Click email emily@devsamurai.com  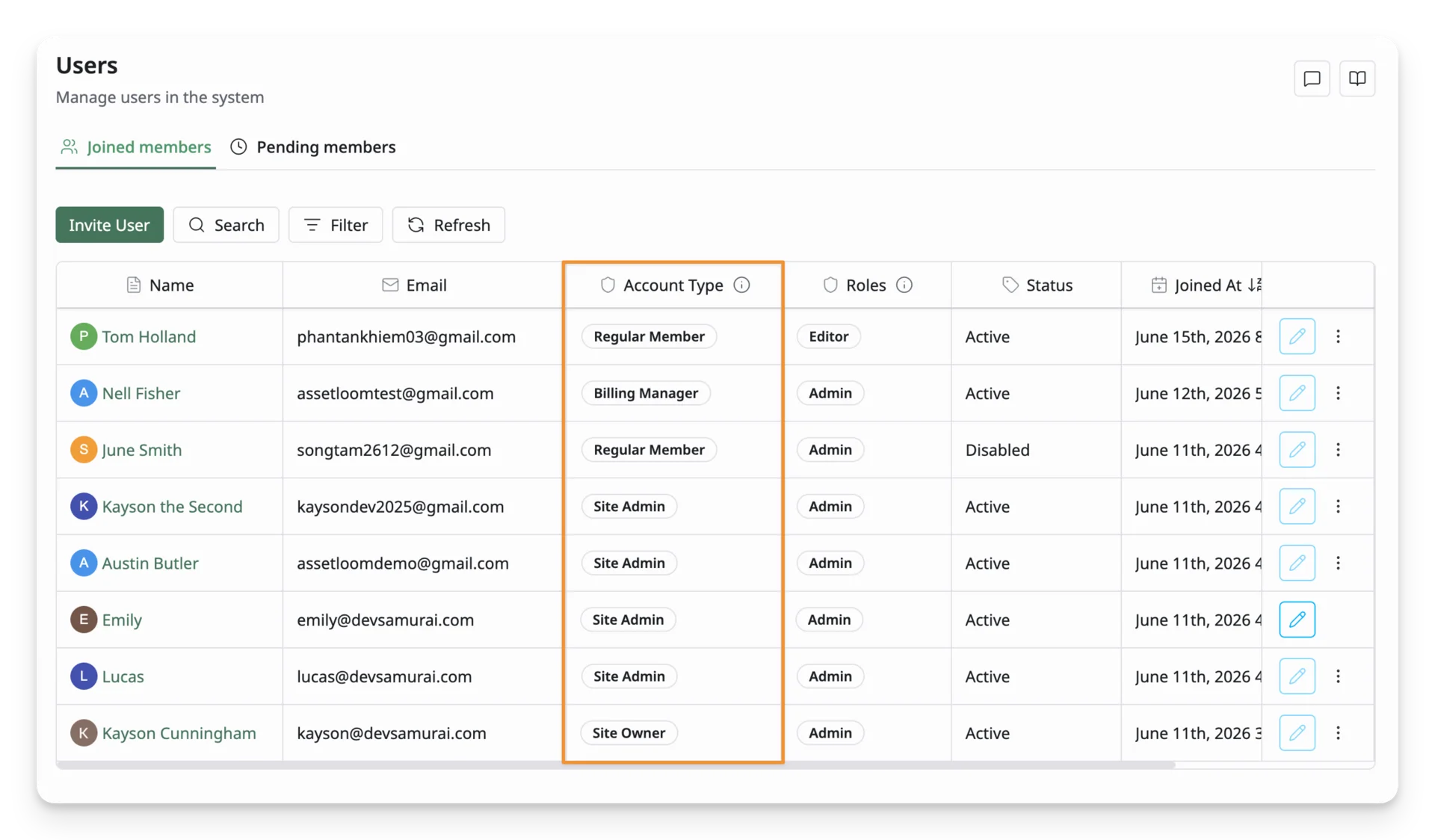385,620
